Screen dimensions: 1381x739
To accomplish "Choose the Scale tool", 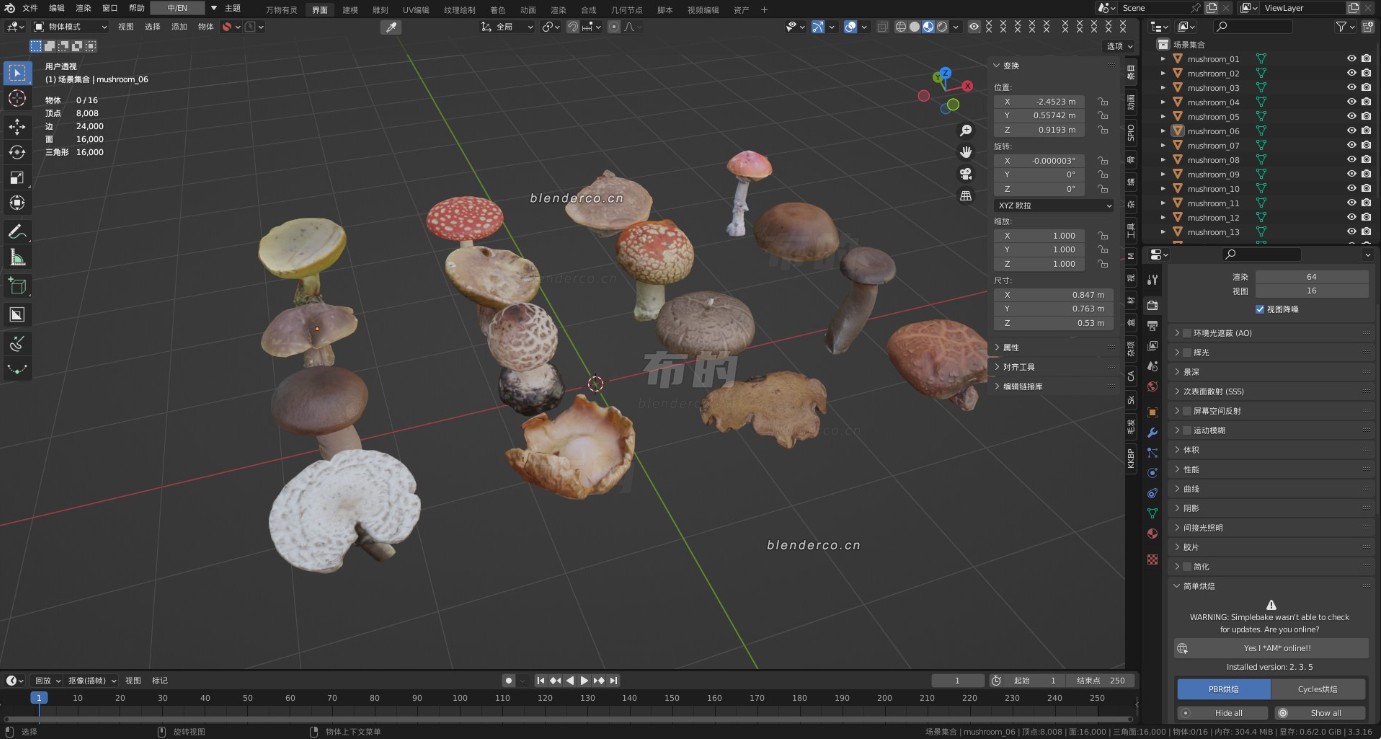I will (x=17, y=178).
